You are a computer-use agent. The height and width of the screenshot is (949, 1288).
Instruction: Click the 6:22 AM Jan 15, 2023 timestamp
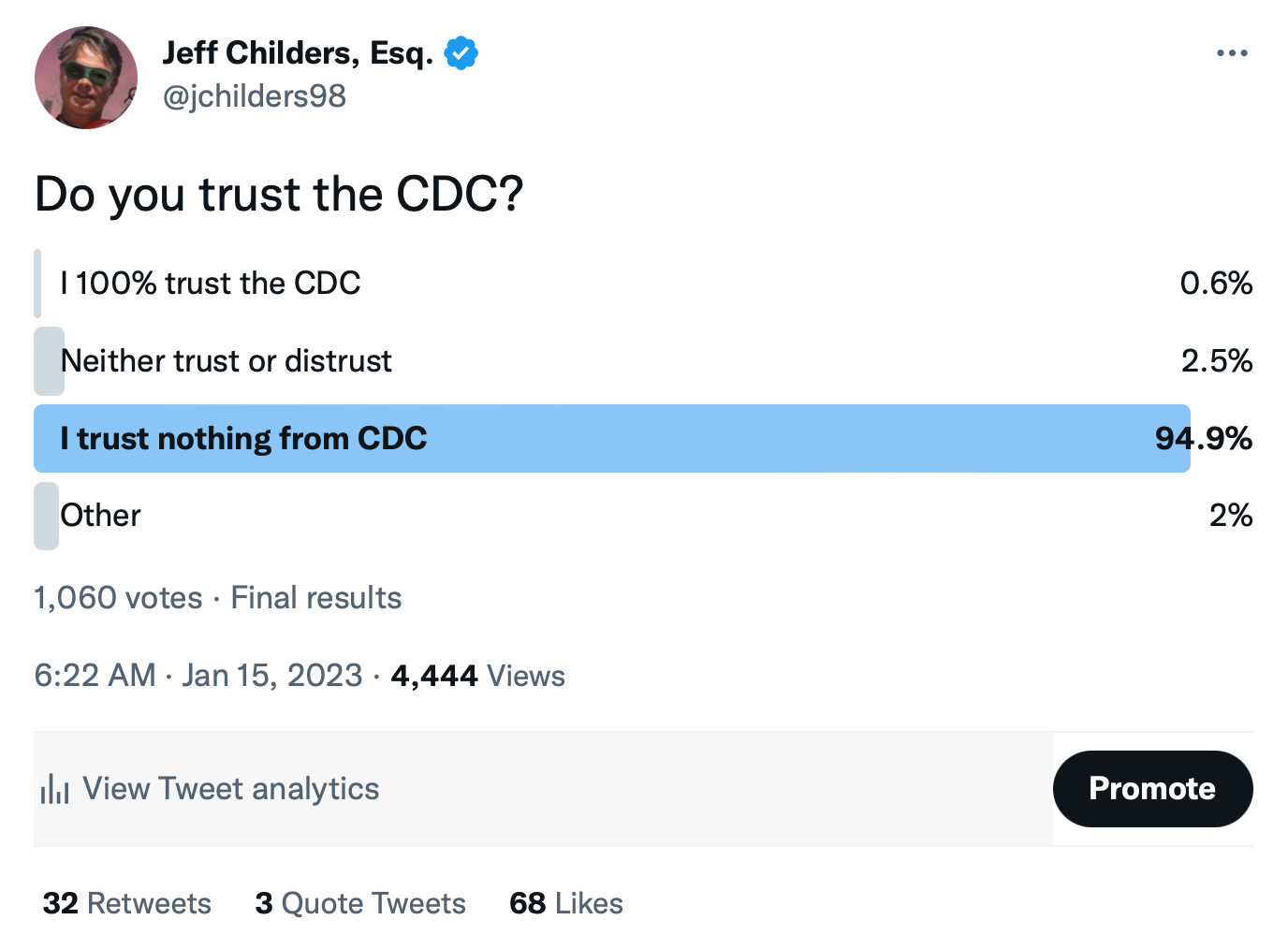pyautogui.click(x=198, y=676)
